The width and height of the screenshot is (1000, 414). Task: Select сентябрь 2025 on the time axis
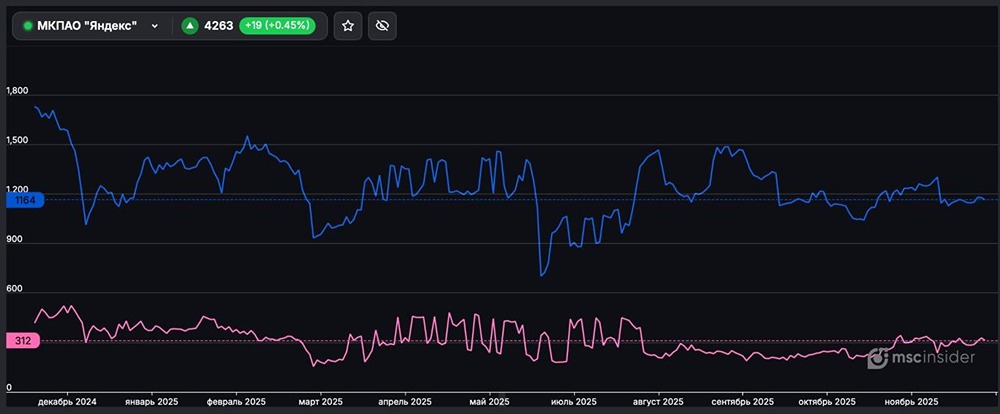click(x=742, y=400)
